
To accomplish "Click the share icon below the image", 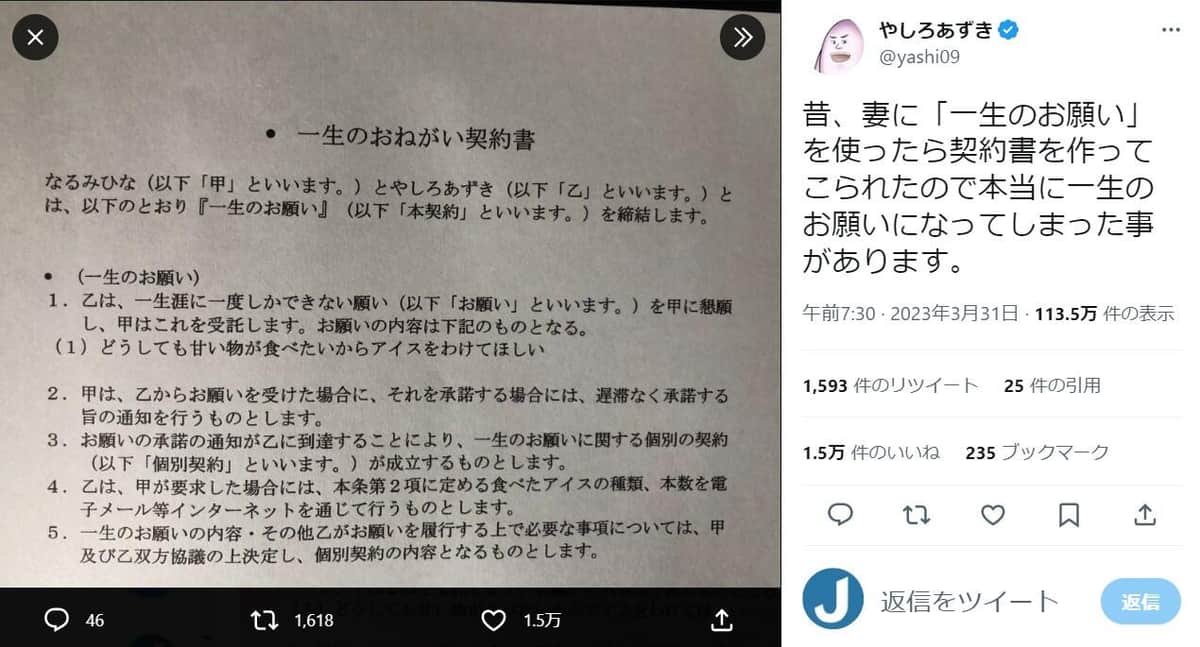I will click(x=722, y=620).
